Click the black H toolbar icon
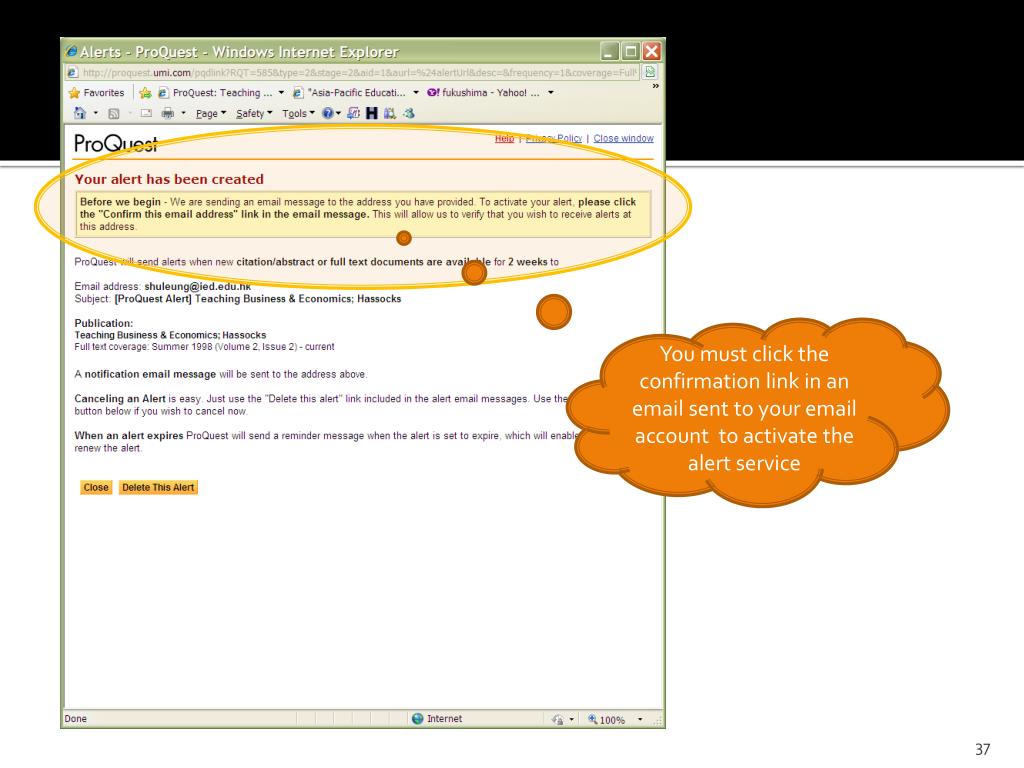Image resolution: width=1024 pixels, height=768 pixels. coord(372,113)
